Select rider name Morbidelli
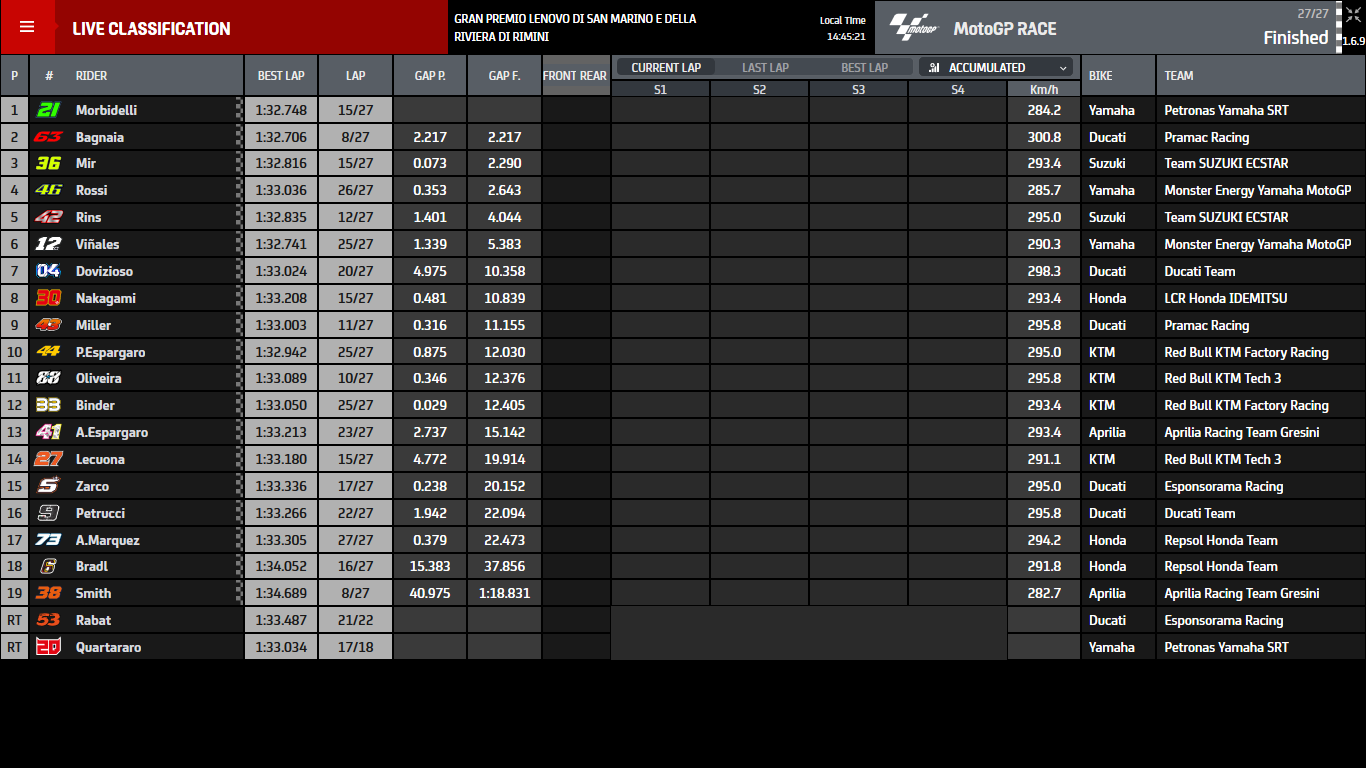This screenshot has height=768, width=1366. coord(106,110)
